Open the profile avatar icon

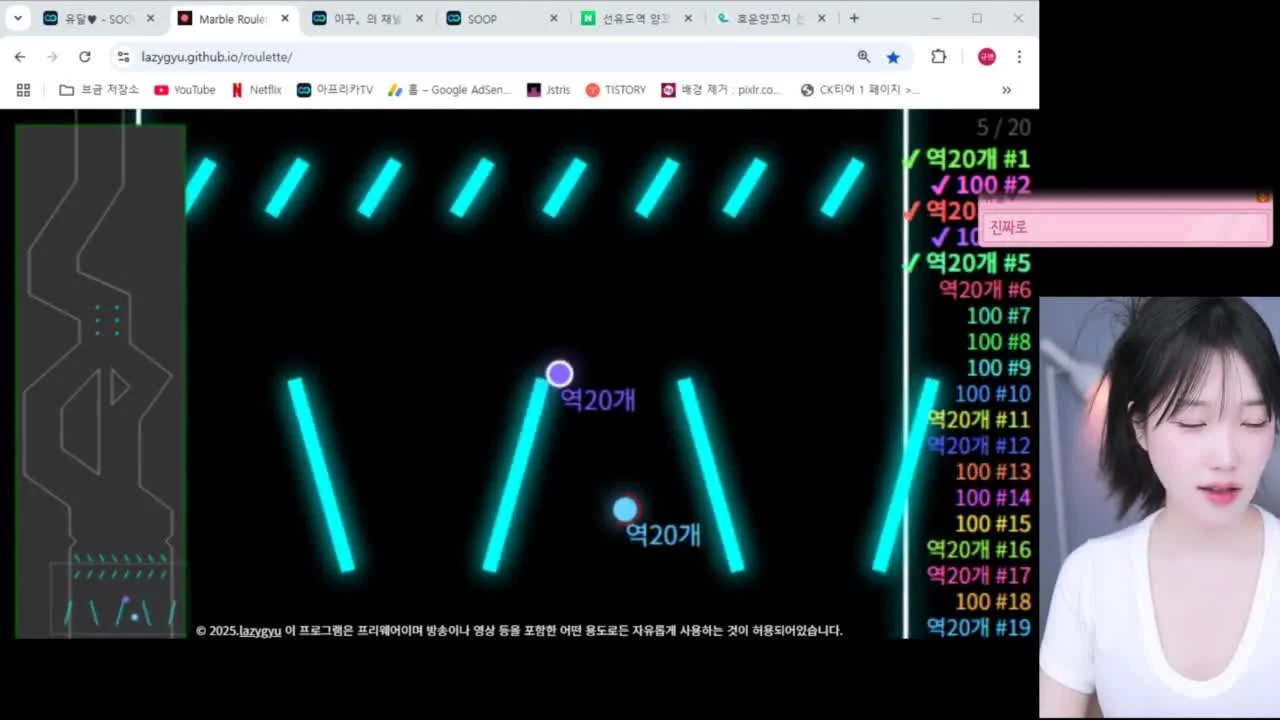987,57
